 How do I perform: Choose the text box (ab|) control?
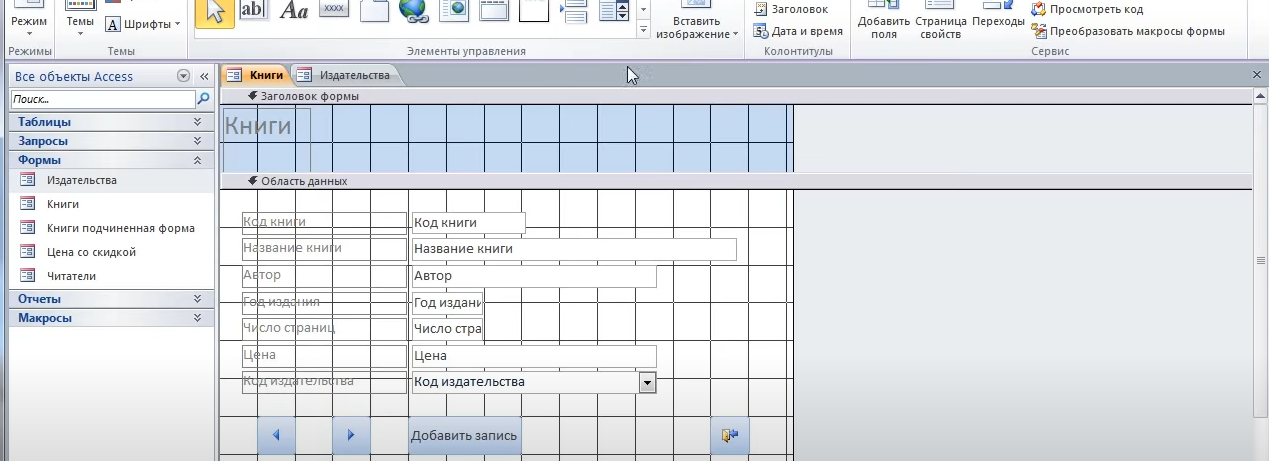[254, 10]
